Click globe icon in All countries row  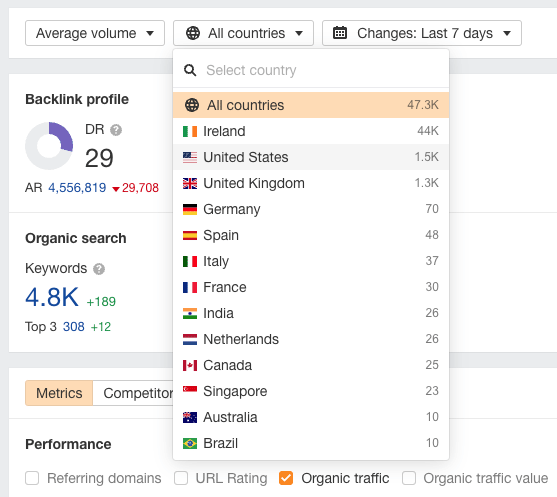point(192,105)
